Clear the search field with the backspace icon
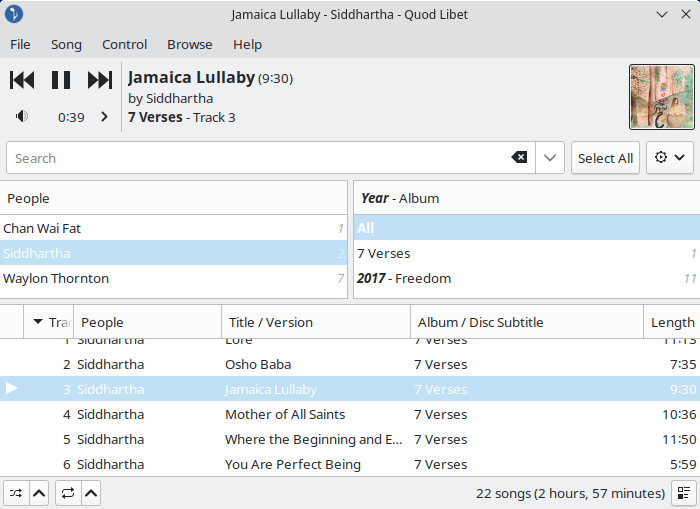The image size is (700, 509). point(519,157)
